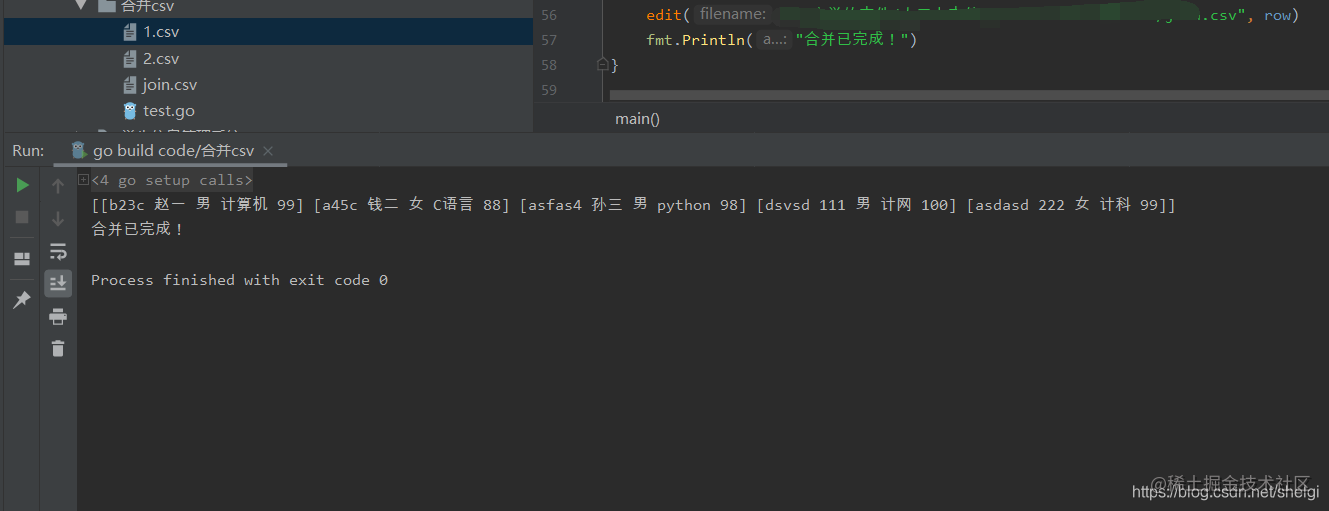Click the green Rerun play button

tap(22, 185)
